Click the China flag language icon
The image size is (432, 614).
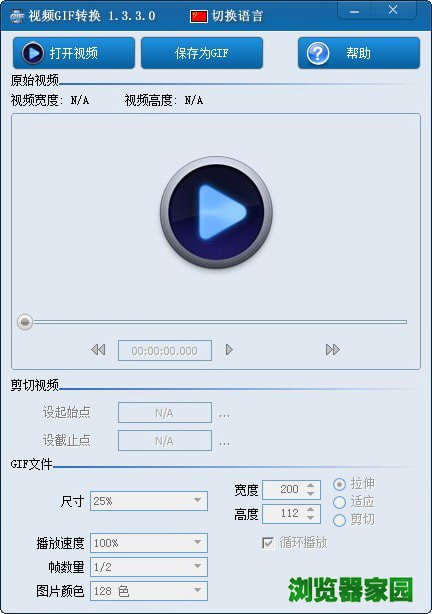199,16
